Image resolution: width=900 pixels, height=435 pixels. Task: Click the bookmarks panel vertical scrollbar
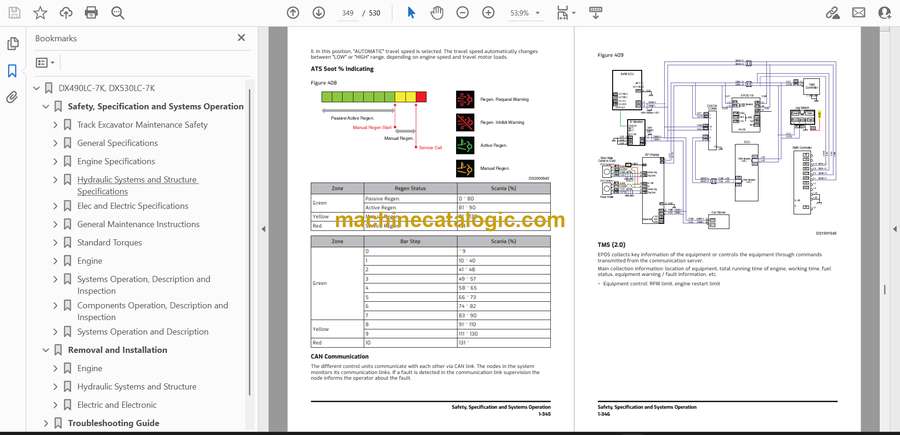249,241
